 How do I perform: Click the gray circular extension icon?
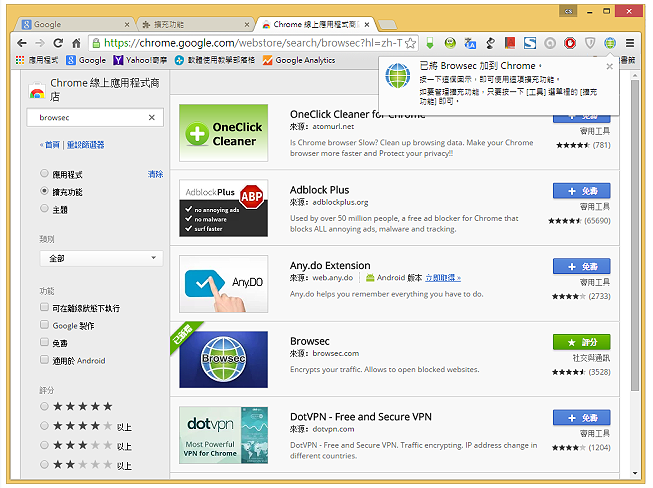tap(550, 43)
